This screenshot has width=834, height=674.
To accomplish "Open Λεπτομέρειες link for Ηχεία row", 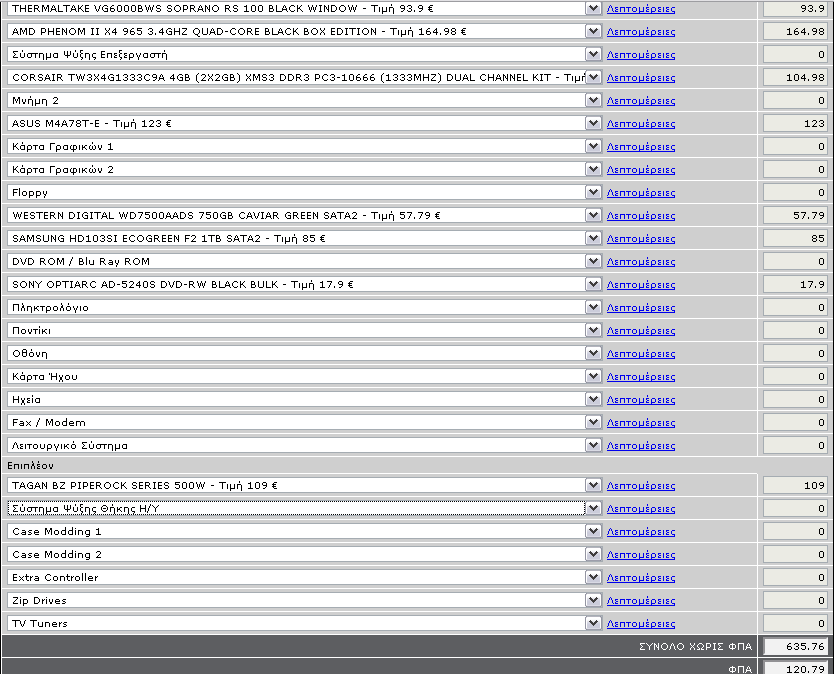I will 641,400.
